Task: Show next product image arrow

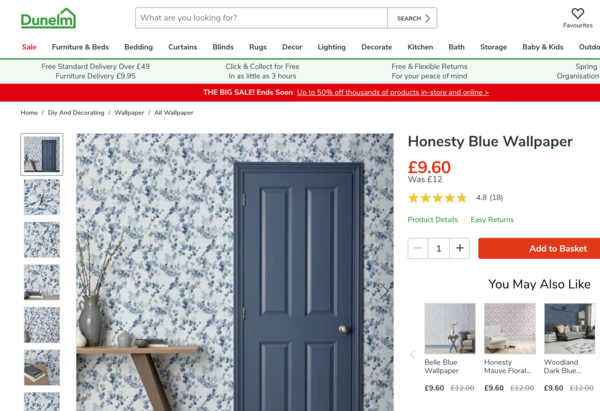Action: [383, 291]
